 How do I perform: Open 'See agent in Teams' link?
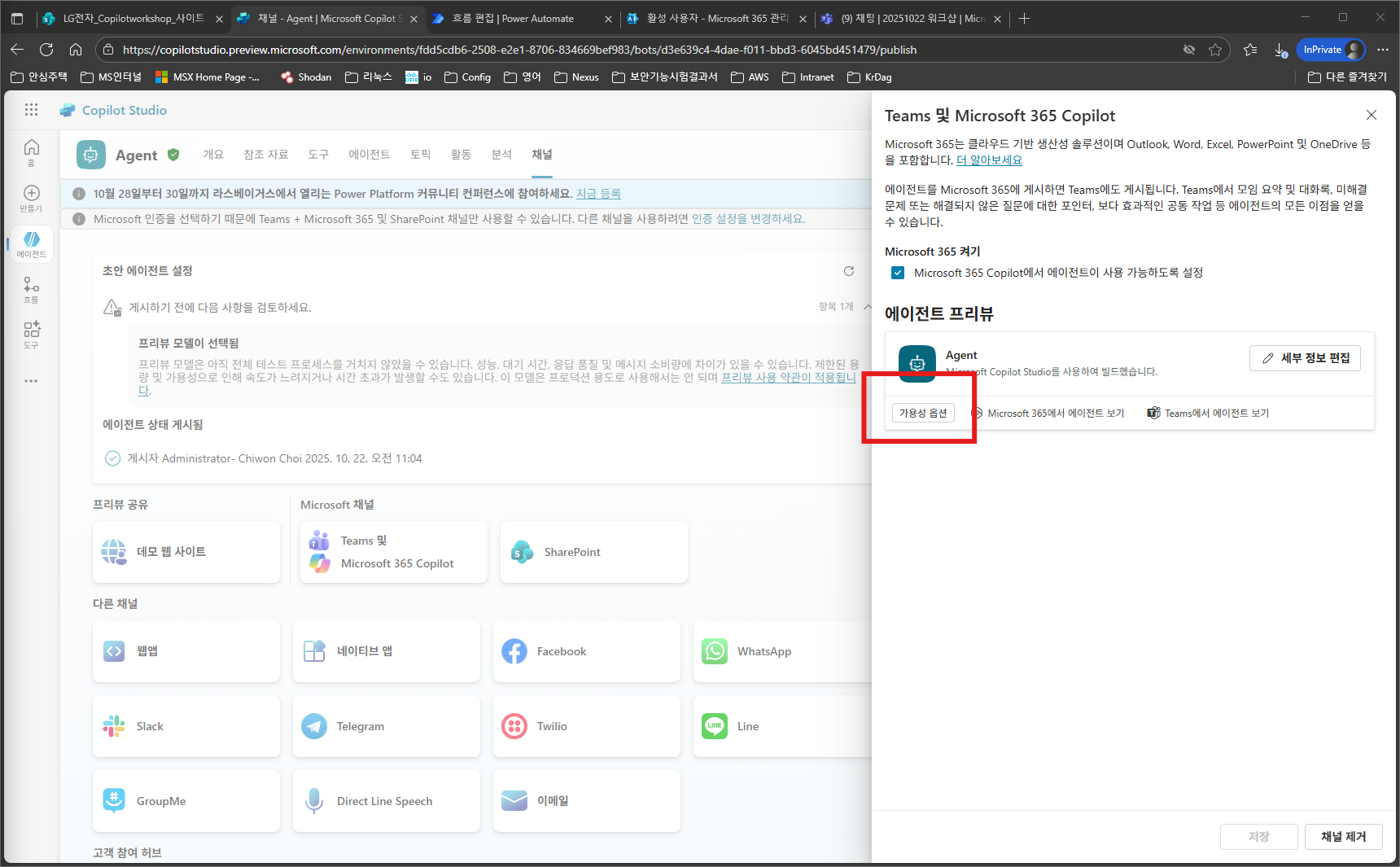click(1208, 413)
